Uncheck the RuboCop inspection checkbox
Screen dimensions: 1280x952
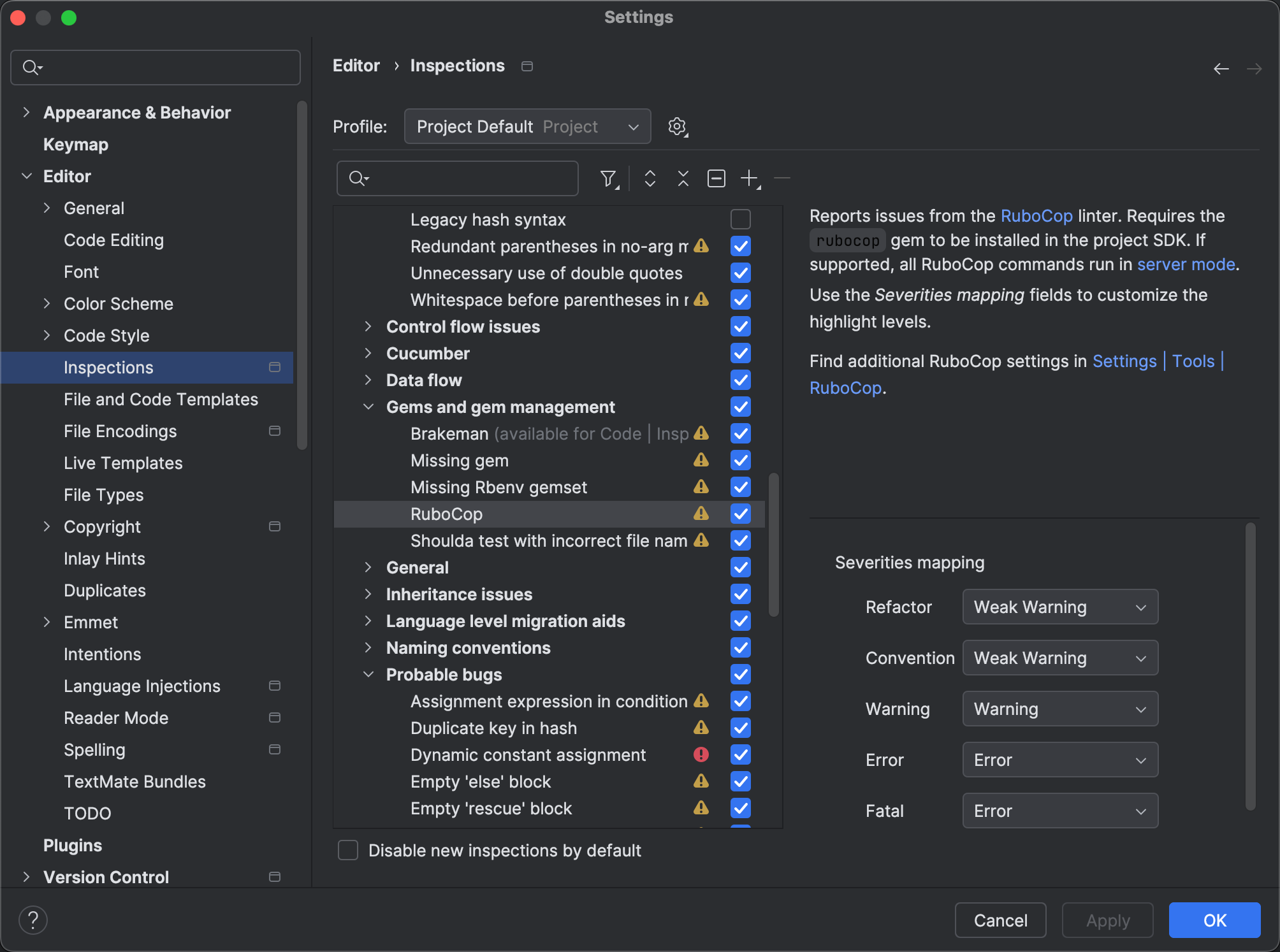pos(740,514)
